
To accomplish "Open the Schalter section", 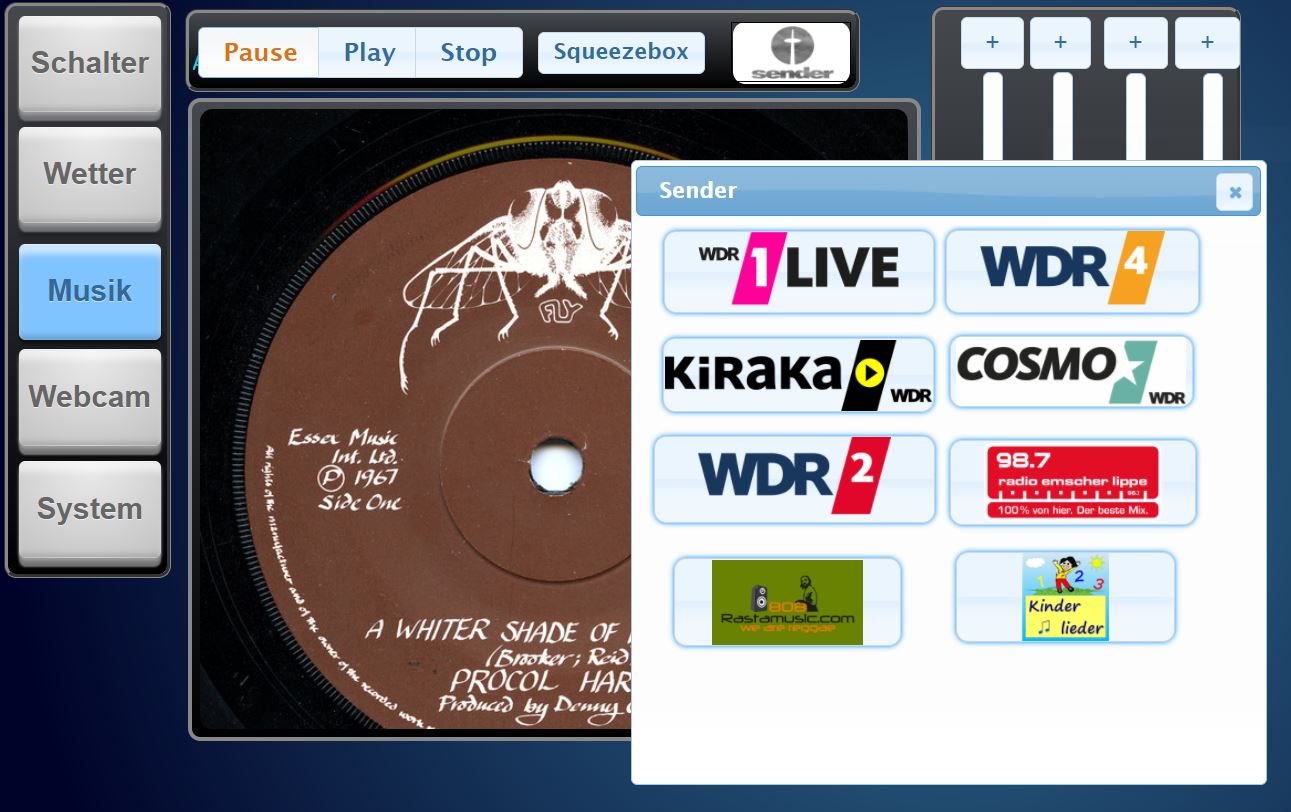I will tap(90, 63).
